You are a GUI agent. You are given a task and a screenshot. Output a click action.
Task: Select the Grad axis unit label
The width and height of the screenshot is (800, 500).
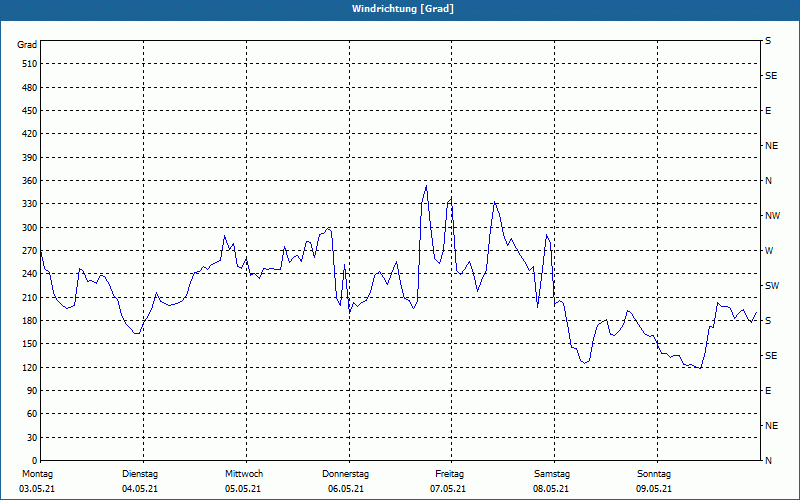27,45
